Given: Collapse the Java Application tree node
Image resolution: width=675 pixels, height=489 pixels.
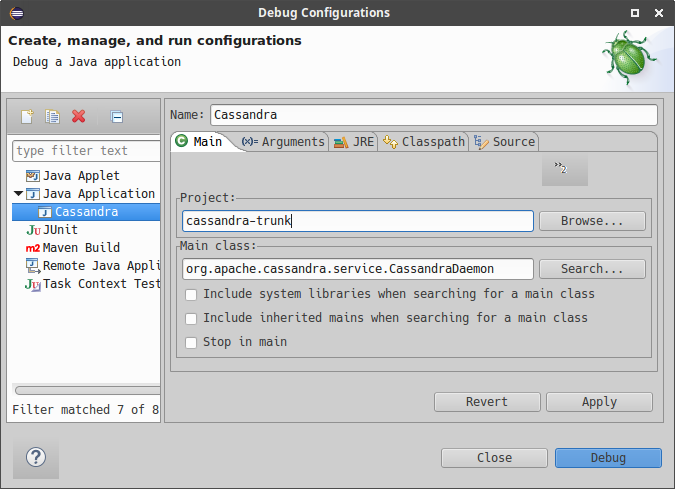Looking at the screenshot, I should click(18, 194).
